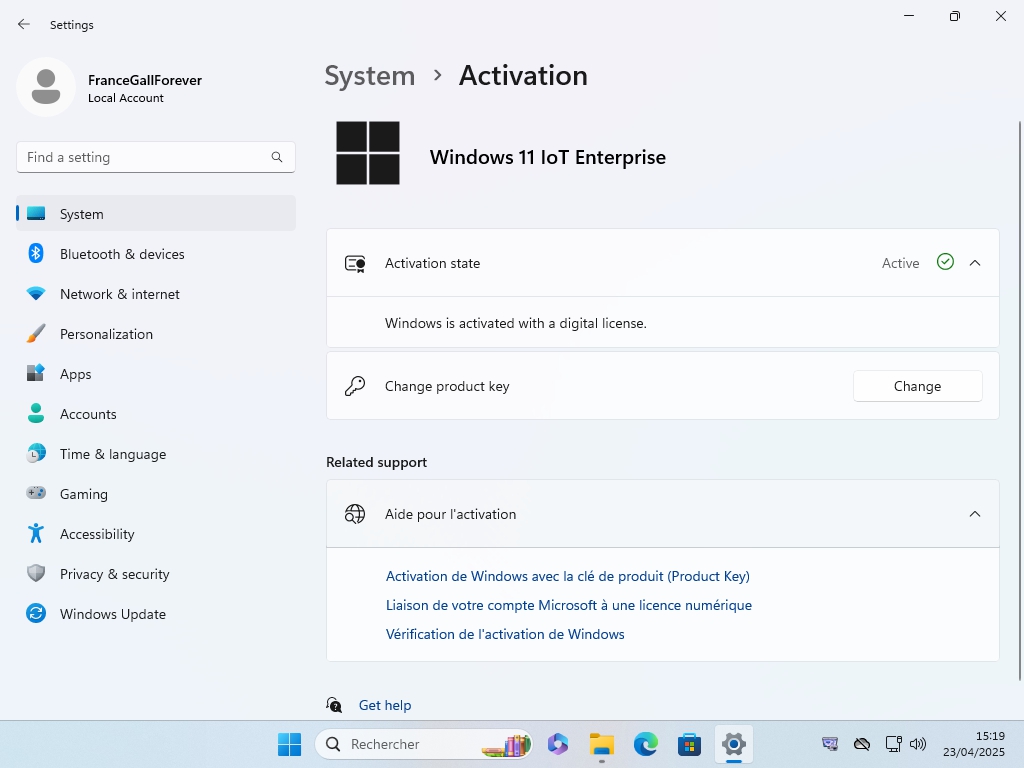1024x768 pixels.
Task: Collapse the Aide pour l'activation section
Action: tap(975, 514)
